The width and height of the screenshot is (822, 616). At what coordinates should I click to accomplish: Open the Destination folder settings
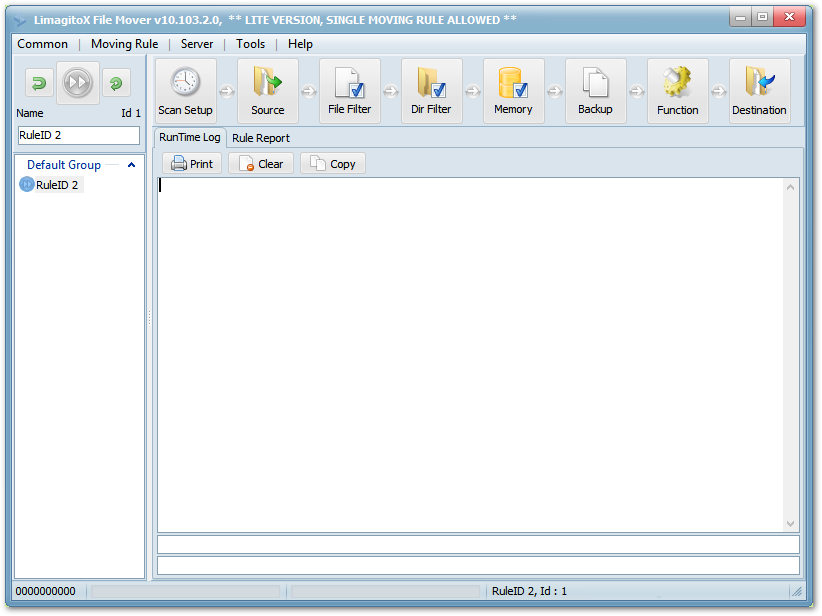[760, 91]
